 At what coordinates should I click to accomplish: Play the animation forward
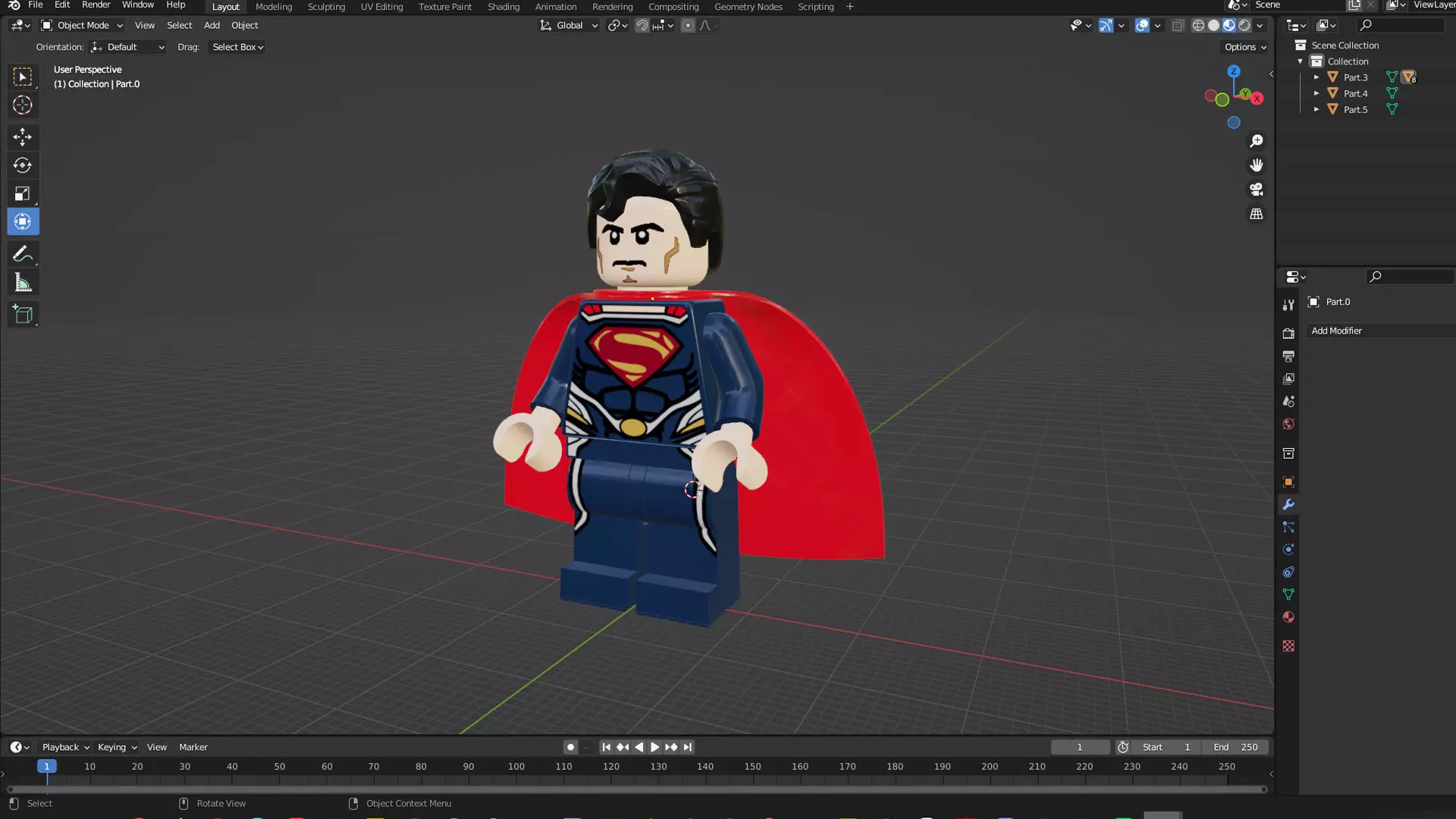654,748
